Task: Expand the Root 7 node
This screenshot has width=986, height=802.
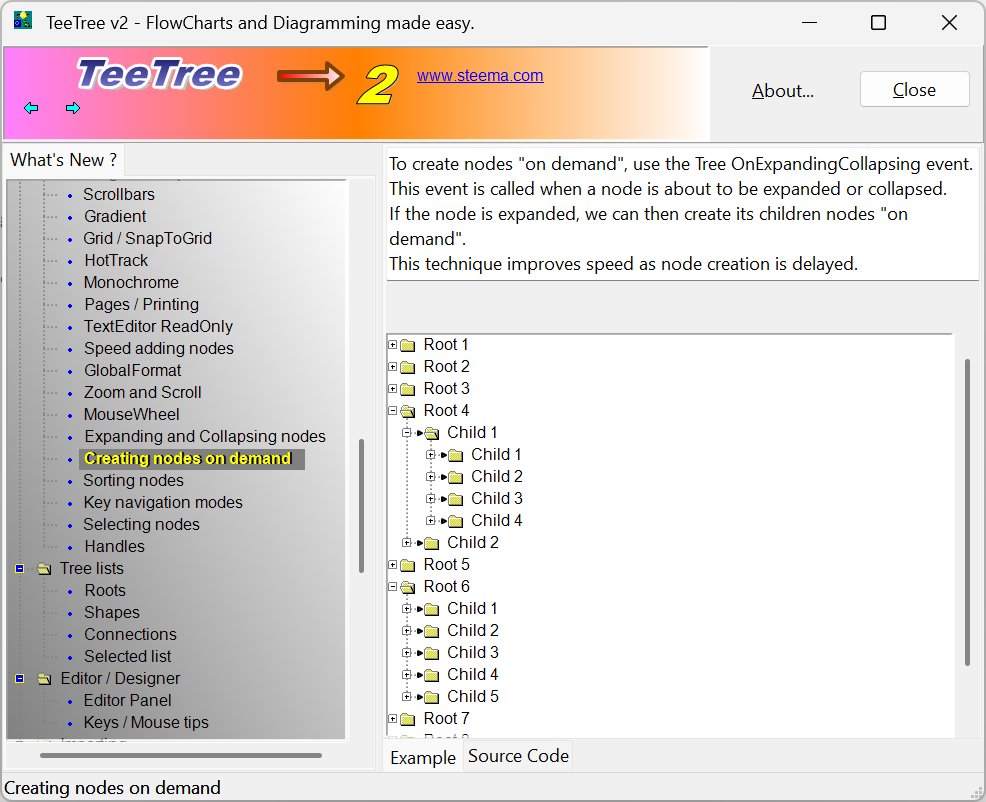Action: click(x=392, y=719)
